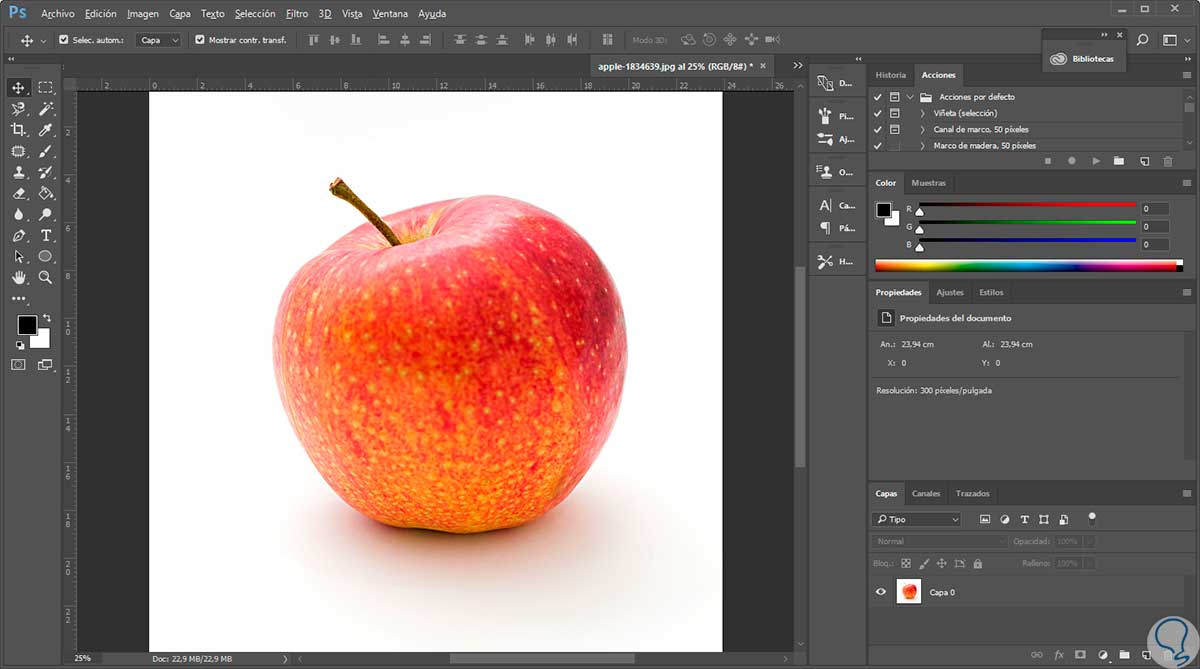Select the Clone Stamp tool
The height and width of the screenshot is (669, 1200).
click(18, 172)
